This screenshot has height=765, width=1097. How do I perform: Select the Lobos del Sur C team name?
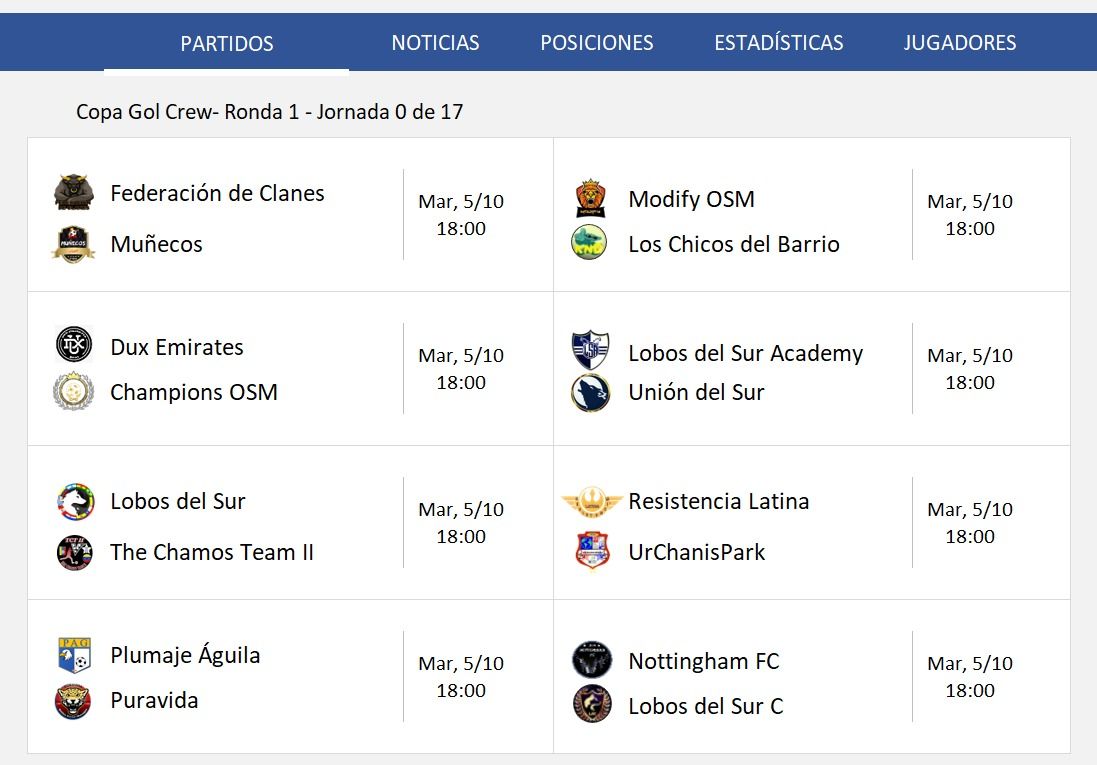pos(706,706)
